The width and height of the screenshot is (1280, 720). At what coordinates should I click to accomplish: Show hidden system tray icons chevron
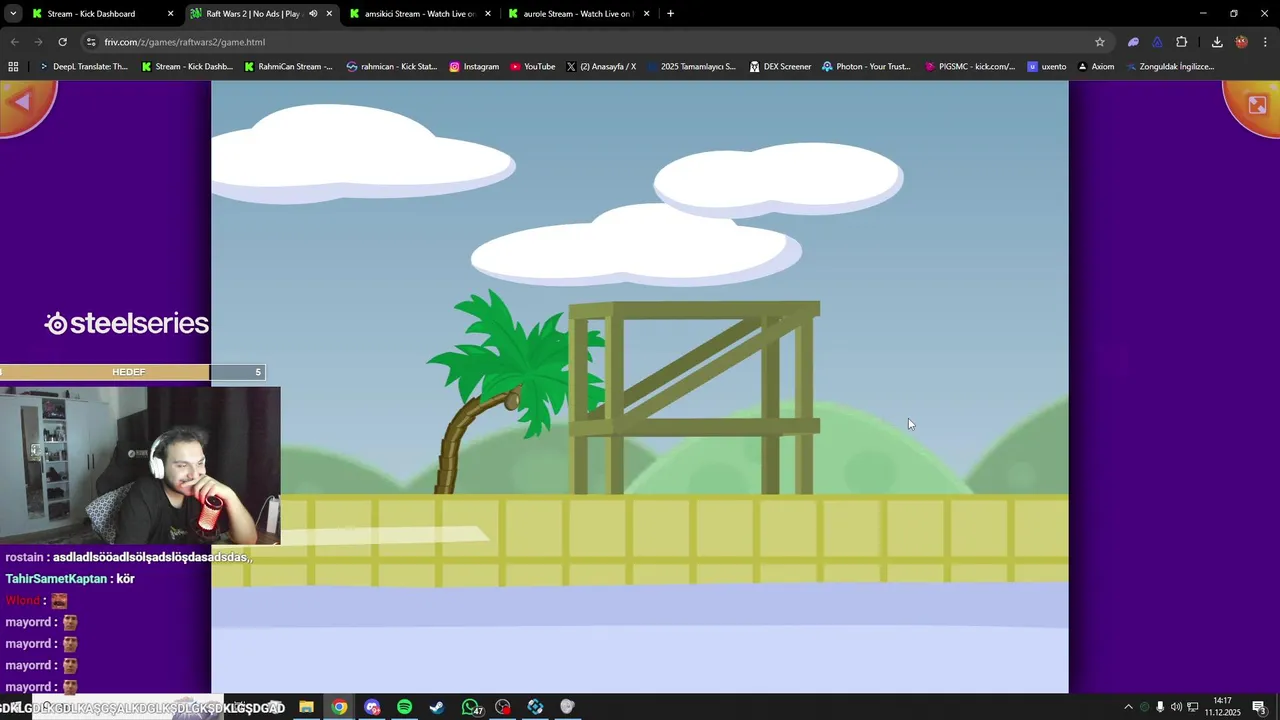coord(1128,707)
